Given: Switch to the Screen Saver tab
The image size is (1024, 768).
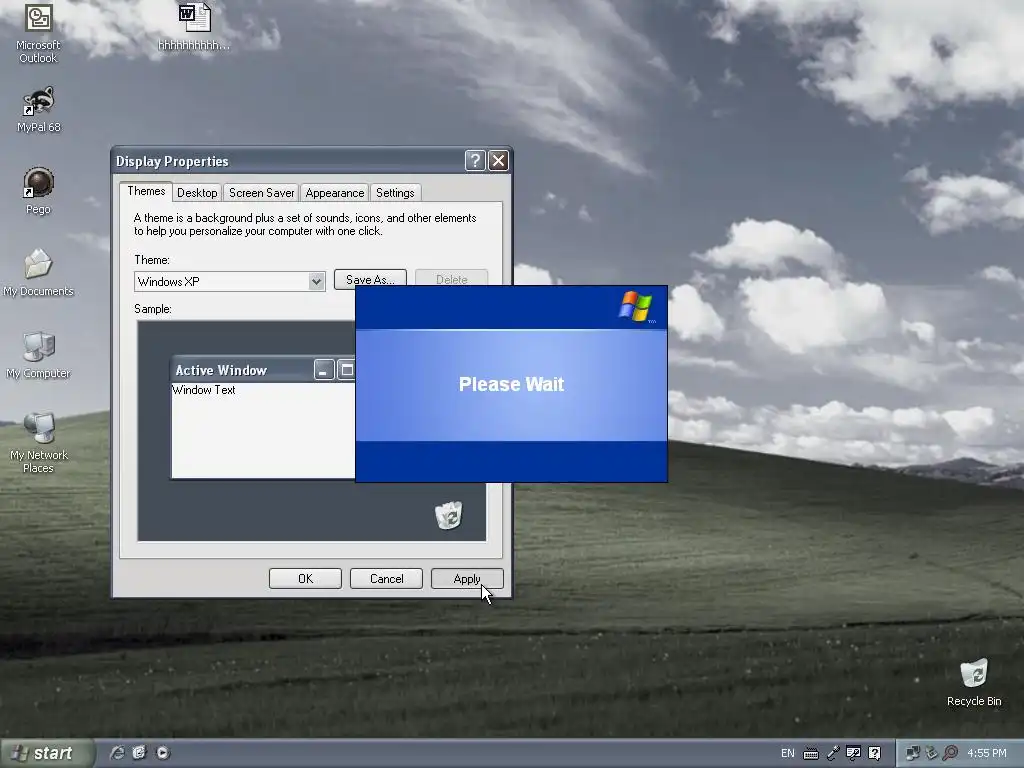Looking at the screenshot, I should 261,193.
